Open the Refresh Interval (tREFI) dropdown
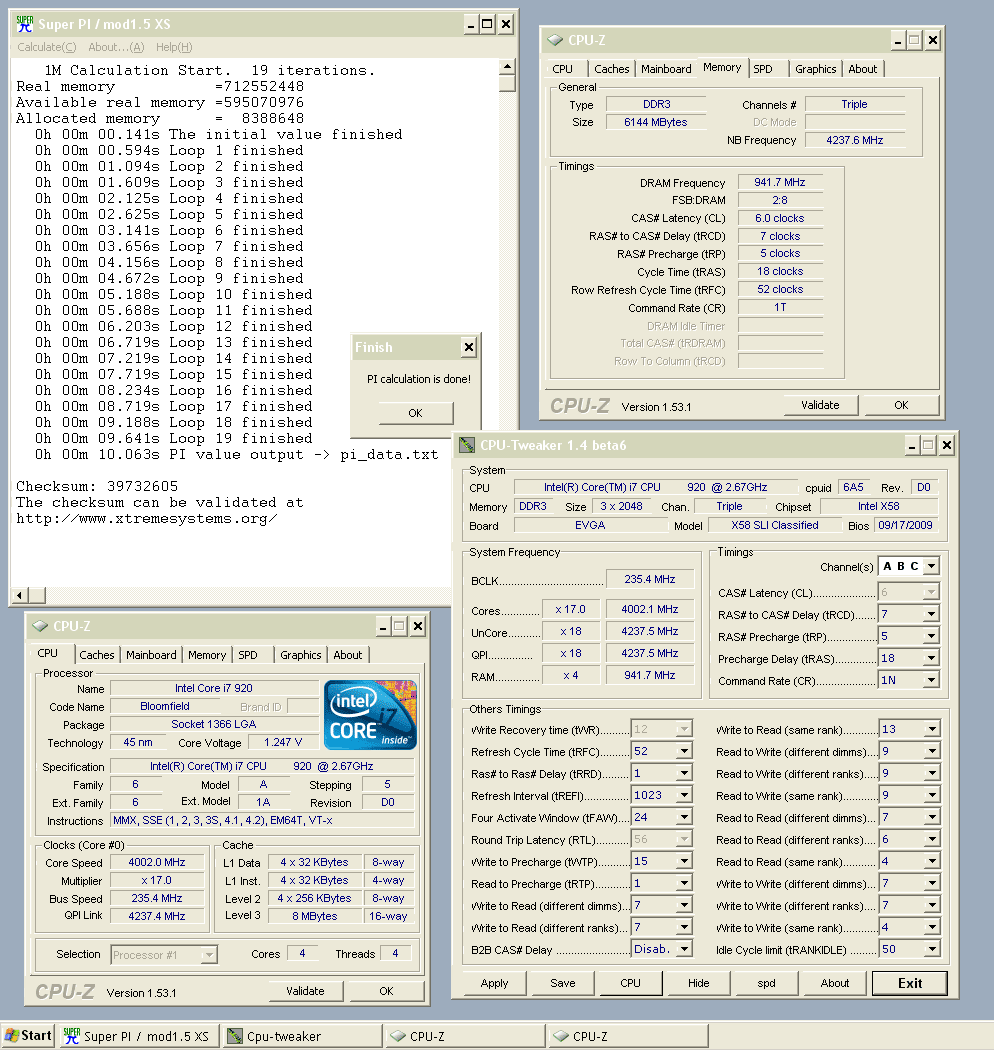 pos(684,796)
